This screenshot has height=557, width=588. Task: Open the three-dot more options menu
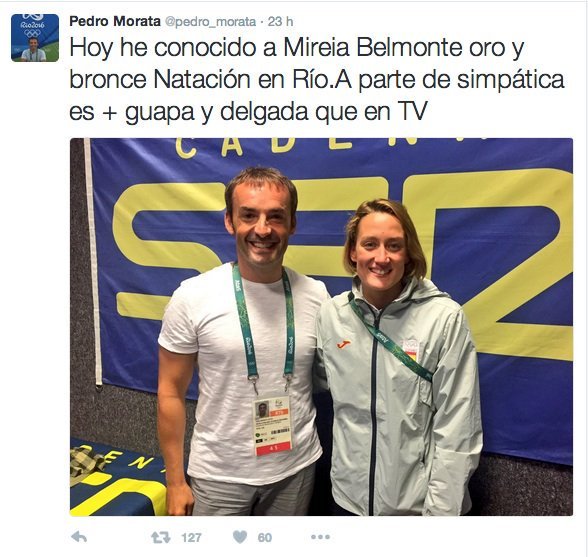tap(321, 537)
